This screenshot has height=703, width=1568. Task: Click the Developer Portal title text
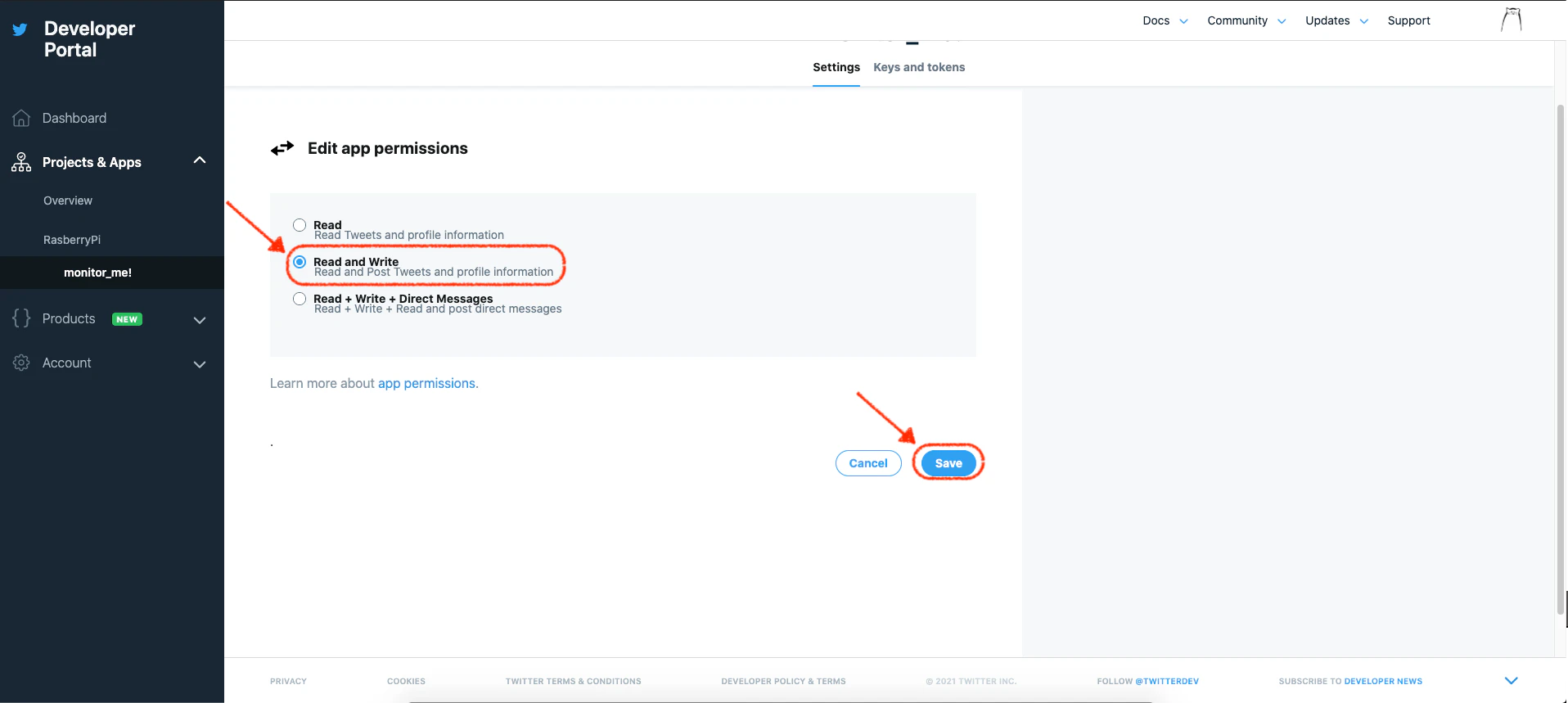click(89, 39)
